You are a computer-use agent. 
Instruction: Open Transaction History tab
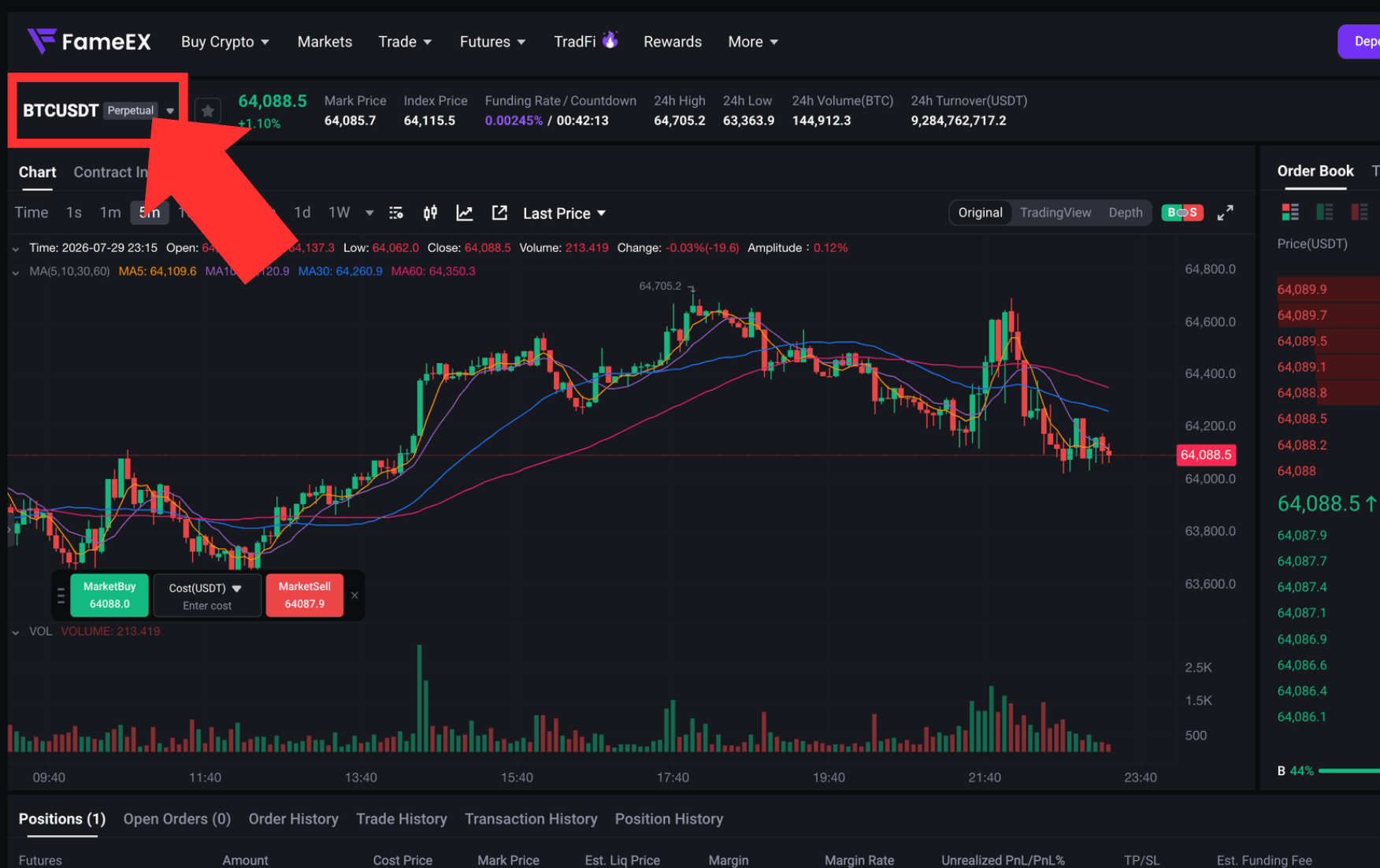(x=531, y=819)
